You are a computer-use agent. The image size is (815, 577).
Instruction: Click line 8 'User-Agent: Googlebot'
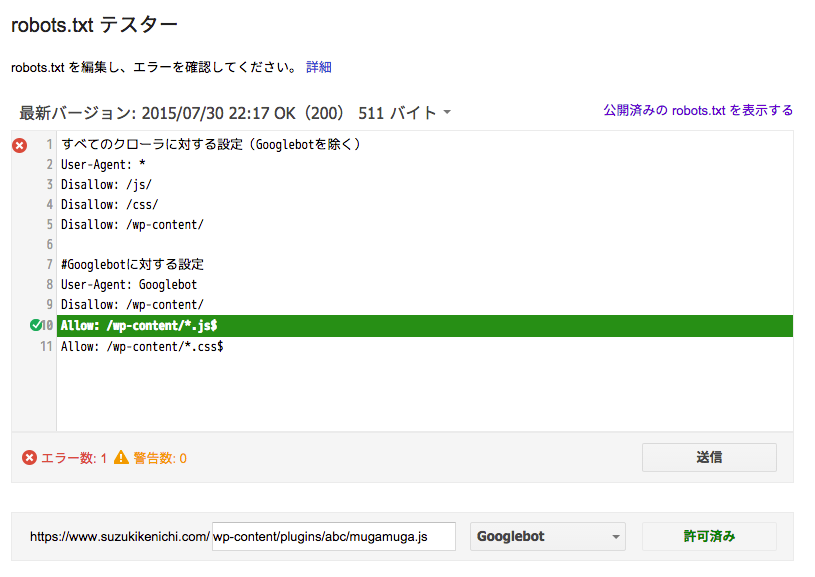[129, 285]
